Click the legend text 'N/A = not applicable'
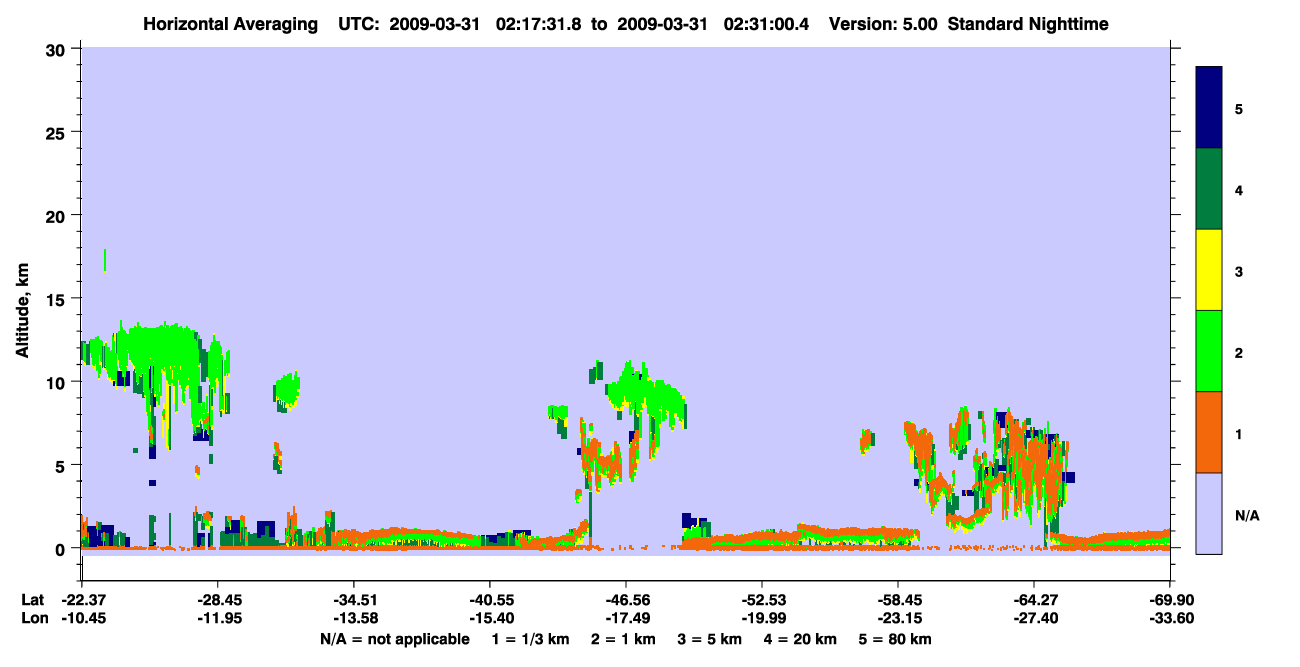This screenshot has height=667, width=1300. pyautogui.click(x=395, y=639)
